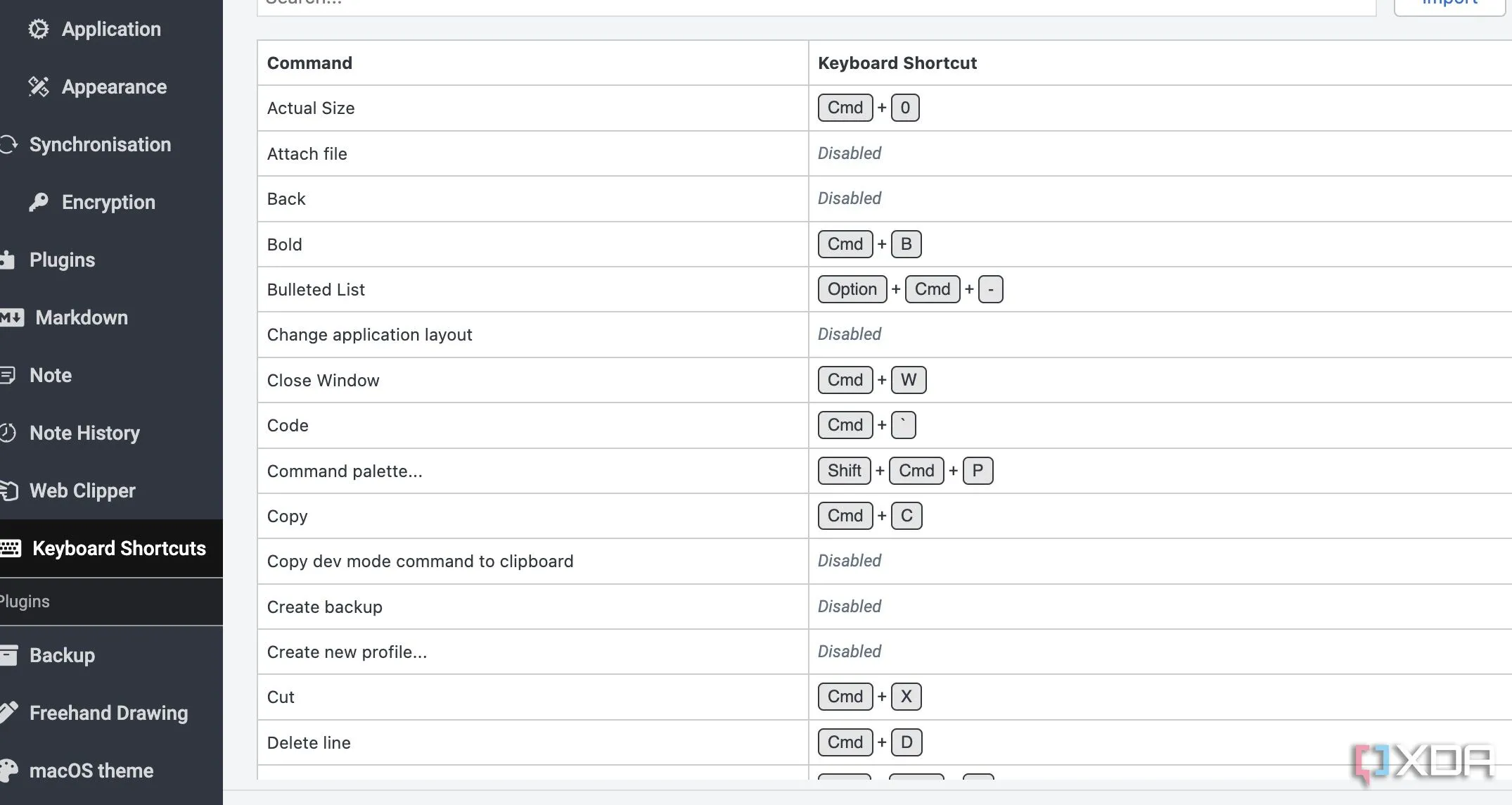Click Disabled shortcut for Back
This screenshot has width=1512, height=805.
[x=850, y=198]
